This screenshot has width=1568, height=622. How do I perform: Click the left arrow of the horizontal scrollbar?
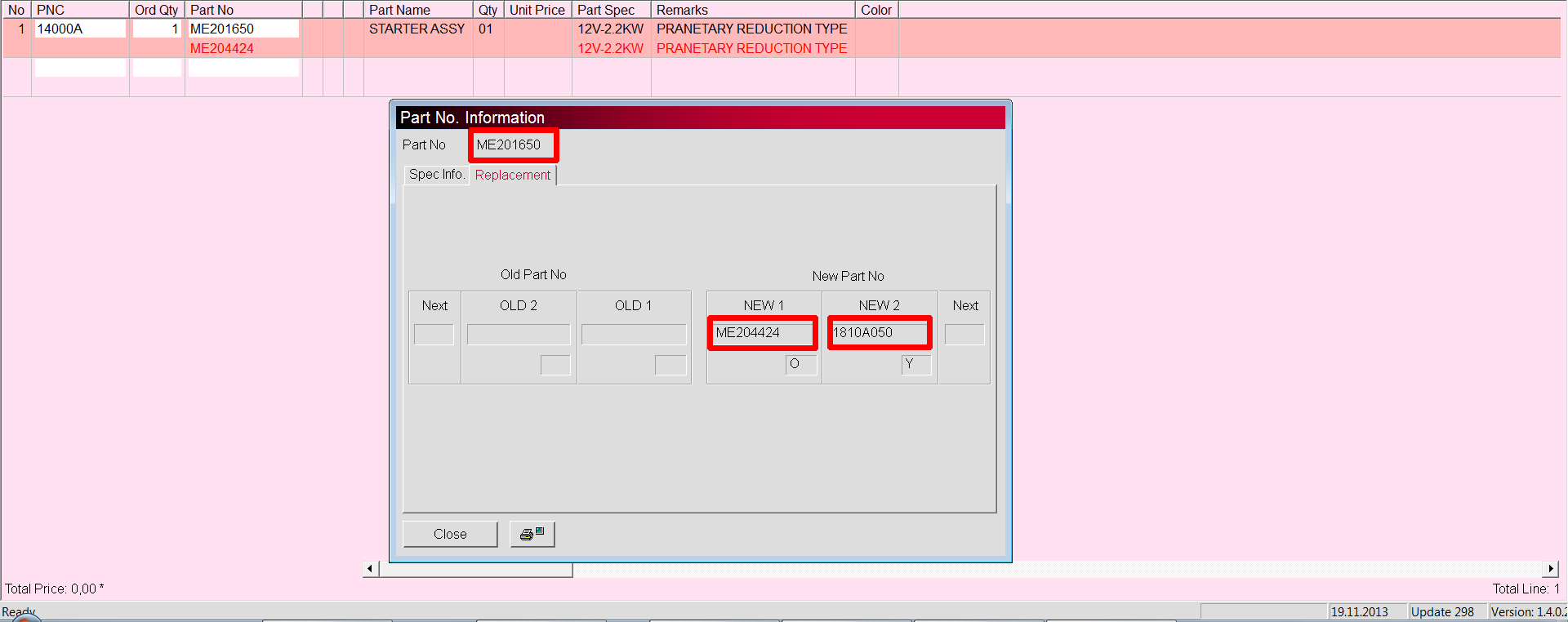tap(371, 569)
